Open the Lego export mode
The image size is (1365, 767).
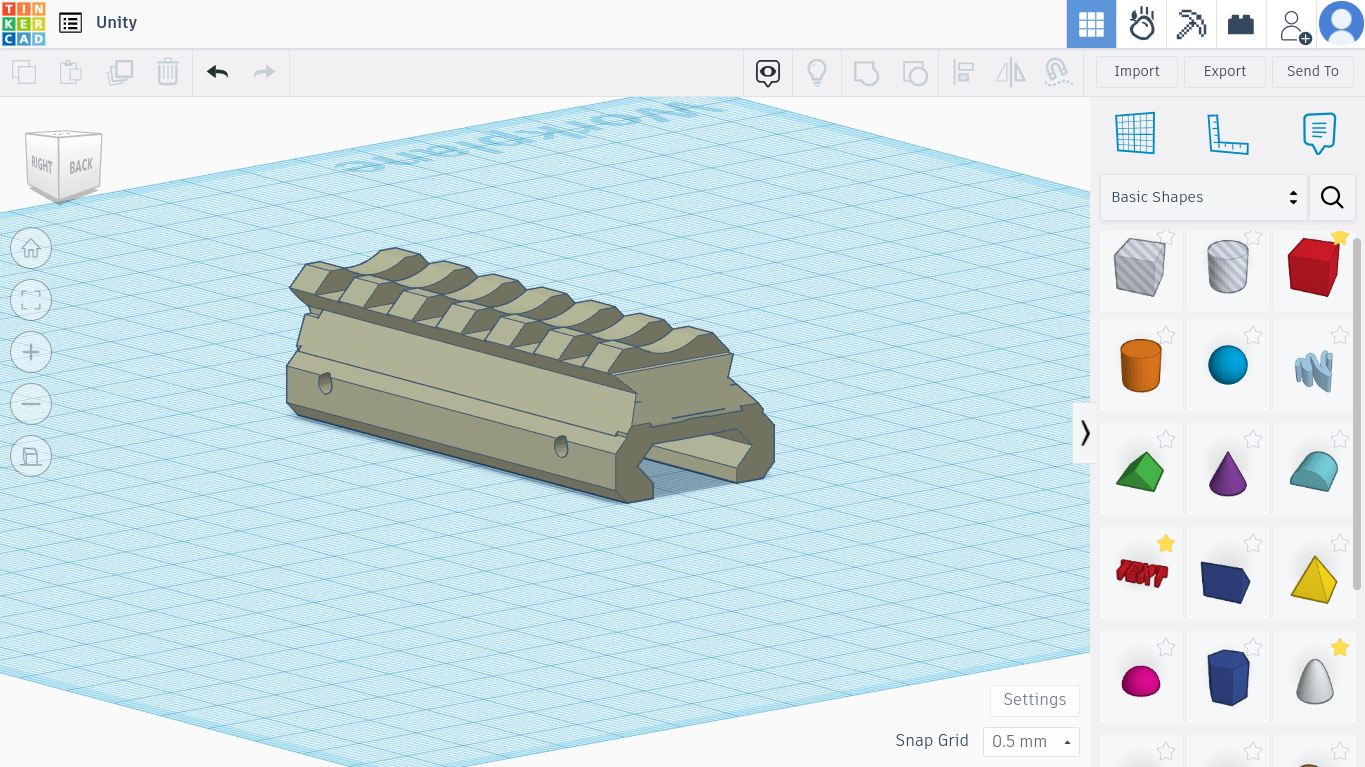(1240, 23)
